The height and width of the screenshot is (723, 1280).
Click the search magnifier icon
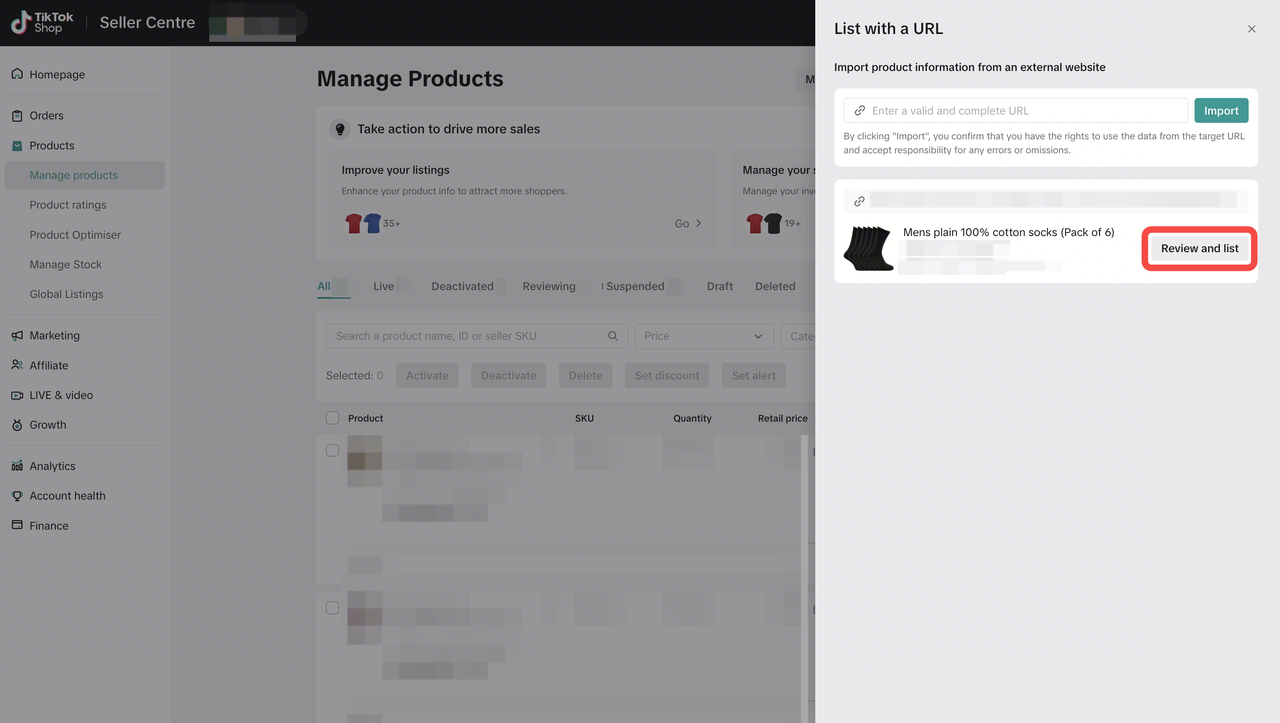(x=613, y=336)
